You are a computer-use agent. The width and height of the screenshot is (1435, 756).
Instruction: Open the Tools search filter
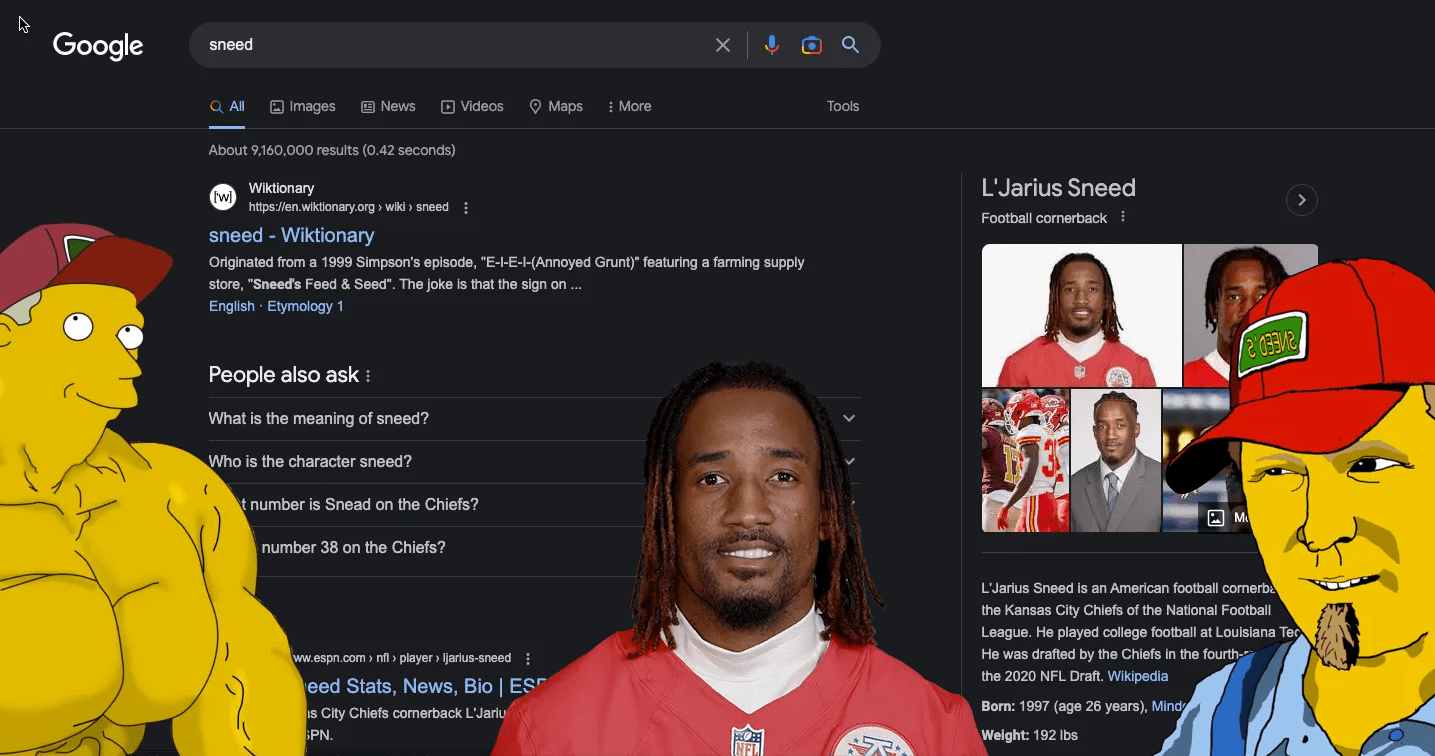click(x=843, y=107)
